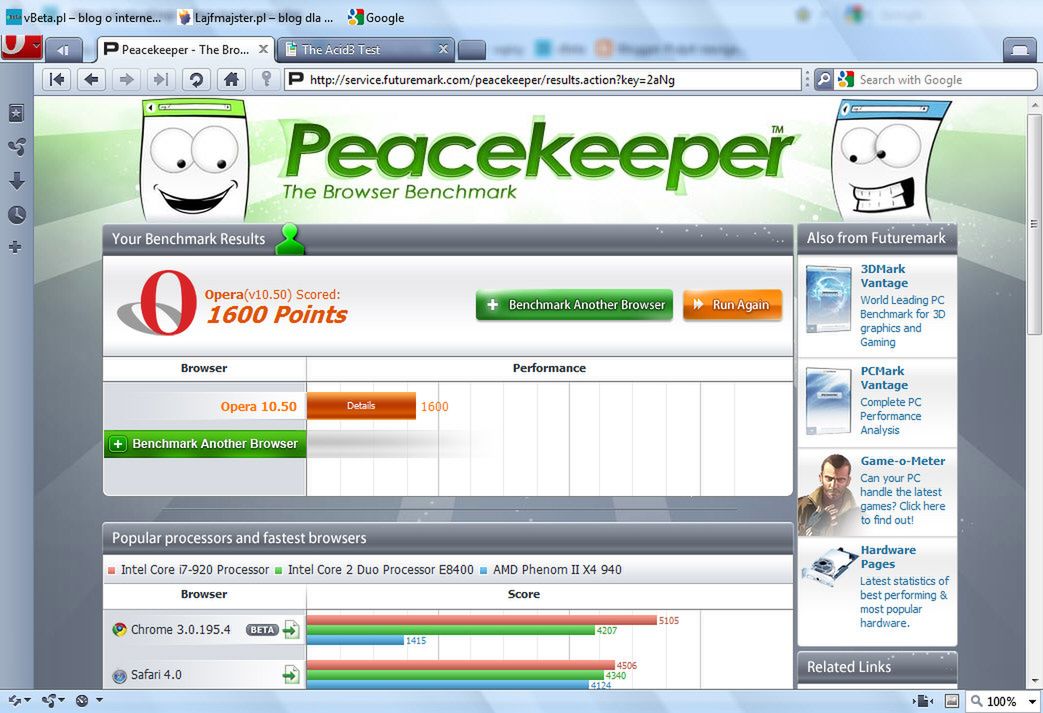Open the Bookmarks panel star icon

click(x=17, y=113)
